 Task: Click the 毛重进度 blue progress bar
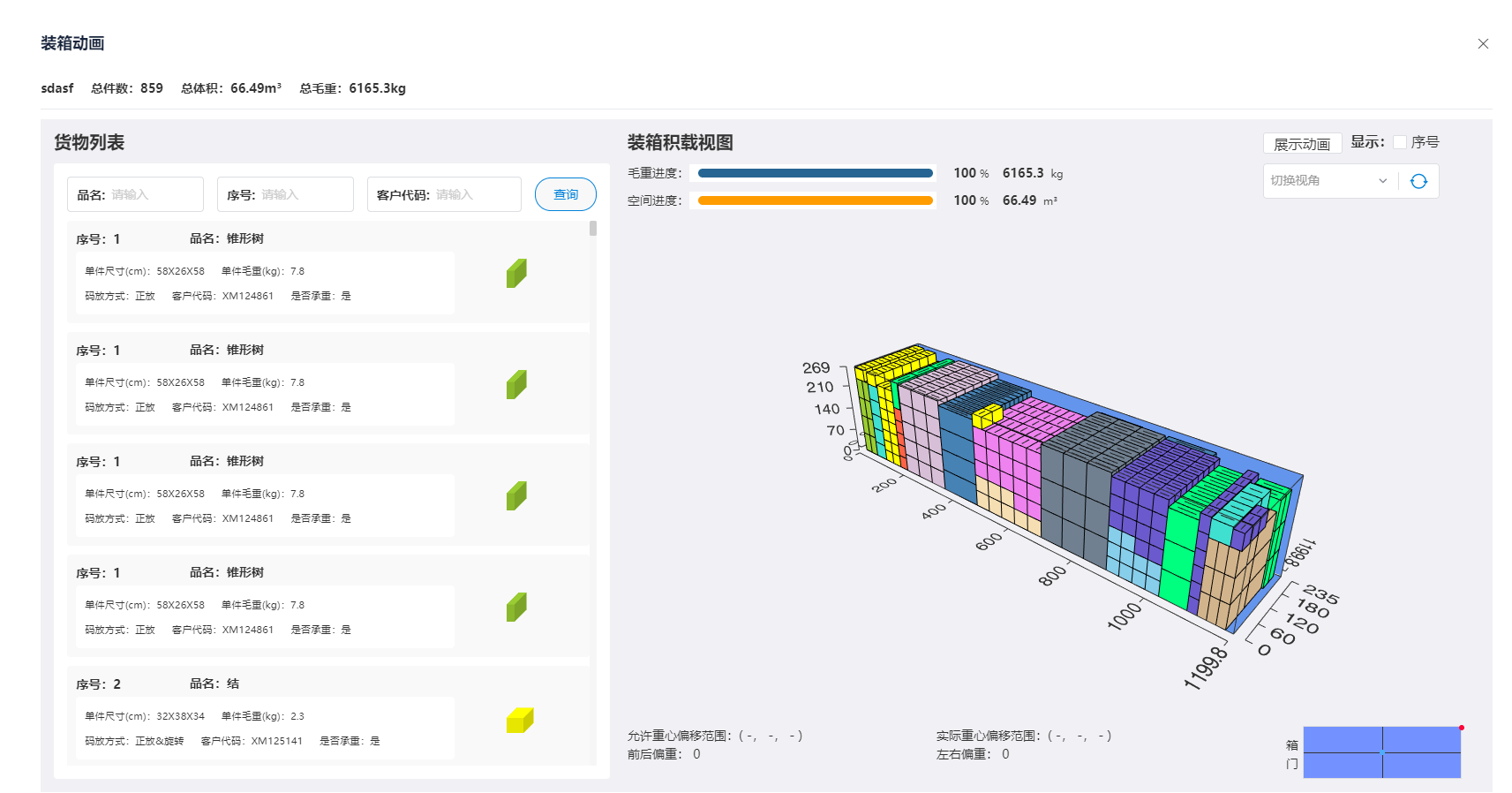pos(815,173)
